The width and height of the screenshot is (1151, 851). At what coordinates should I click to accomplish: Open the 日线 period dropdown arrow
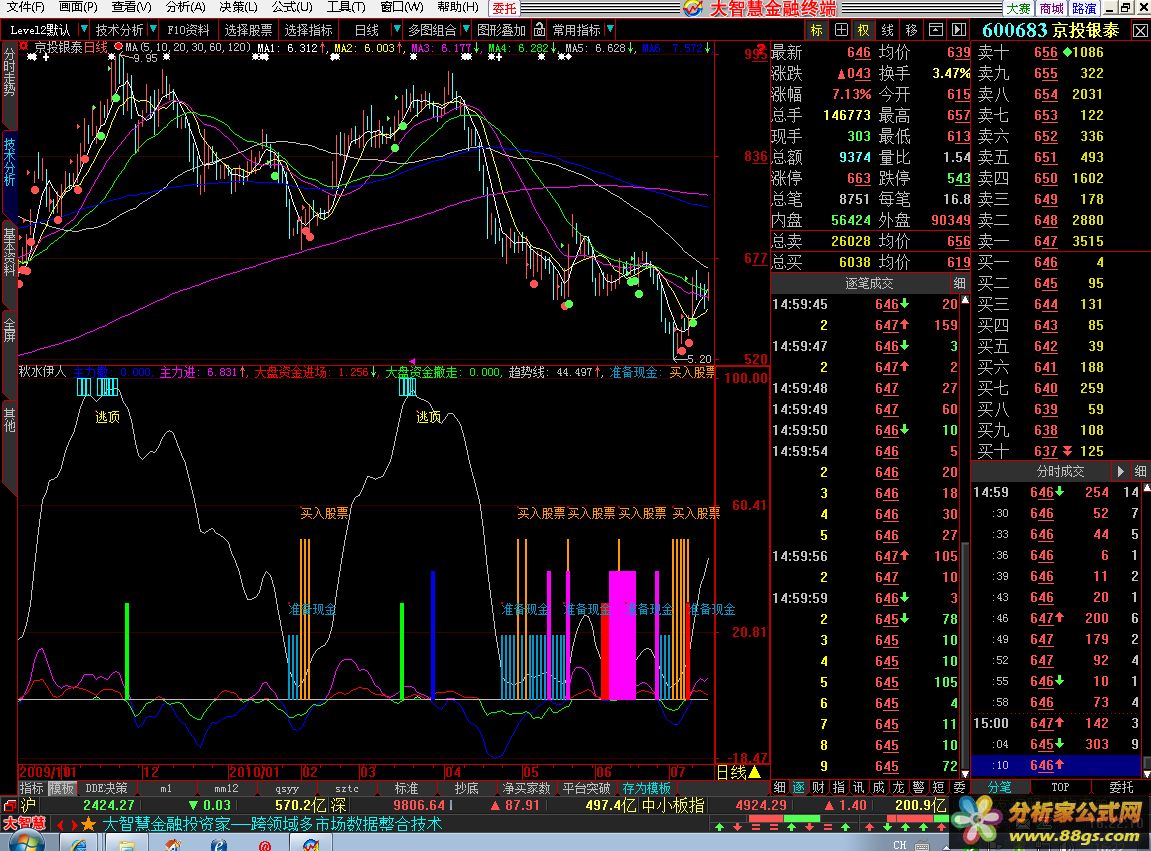pyautogui.click(x=396, y=29)
